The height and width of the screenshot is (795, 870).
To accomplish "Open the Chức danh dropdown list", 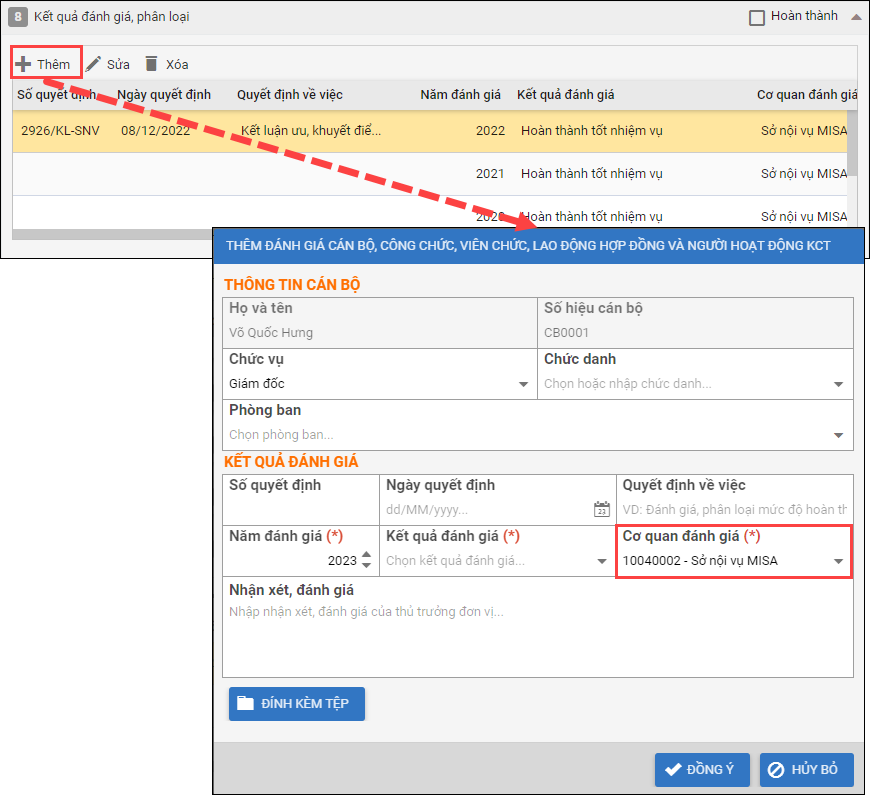I will (x=838, y=384).
